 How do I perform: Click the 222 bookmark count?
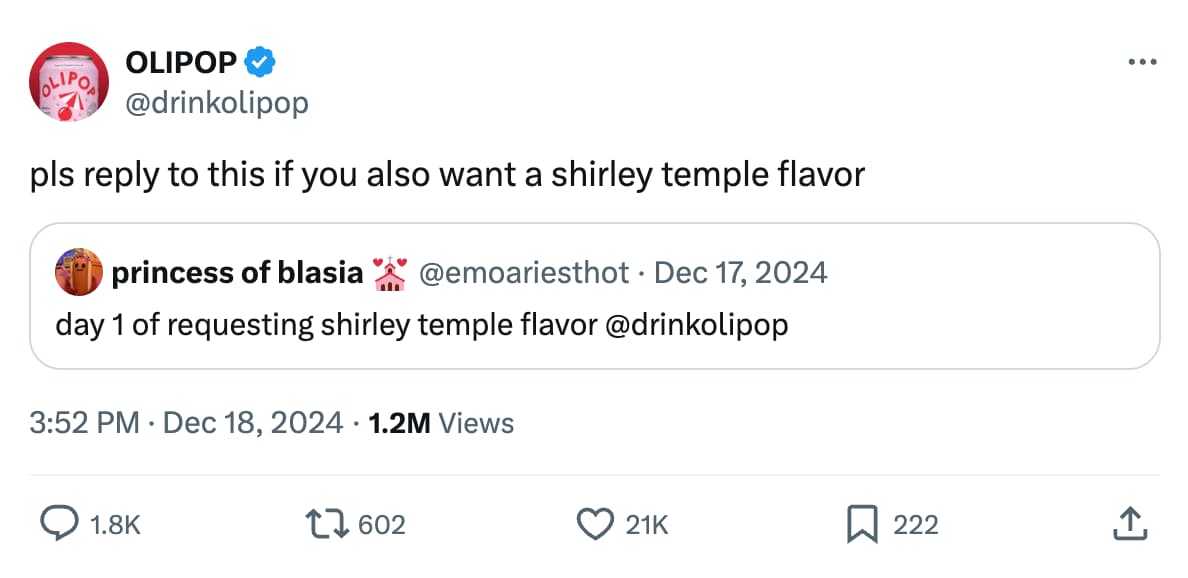click(915, 523)
